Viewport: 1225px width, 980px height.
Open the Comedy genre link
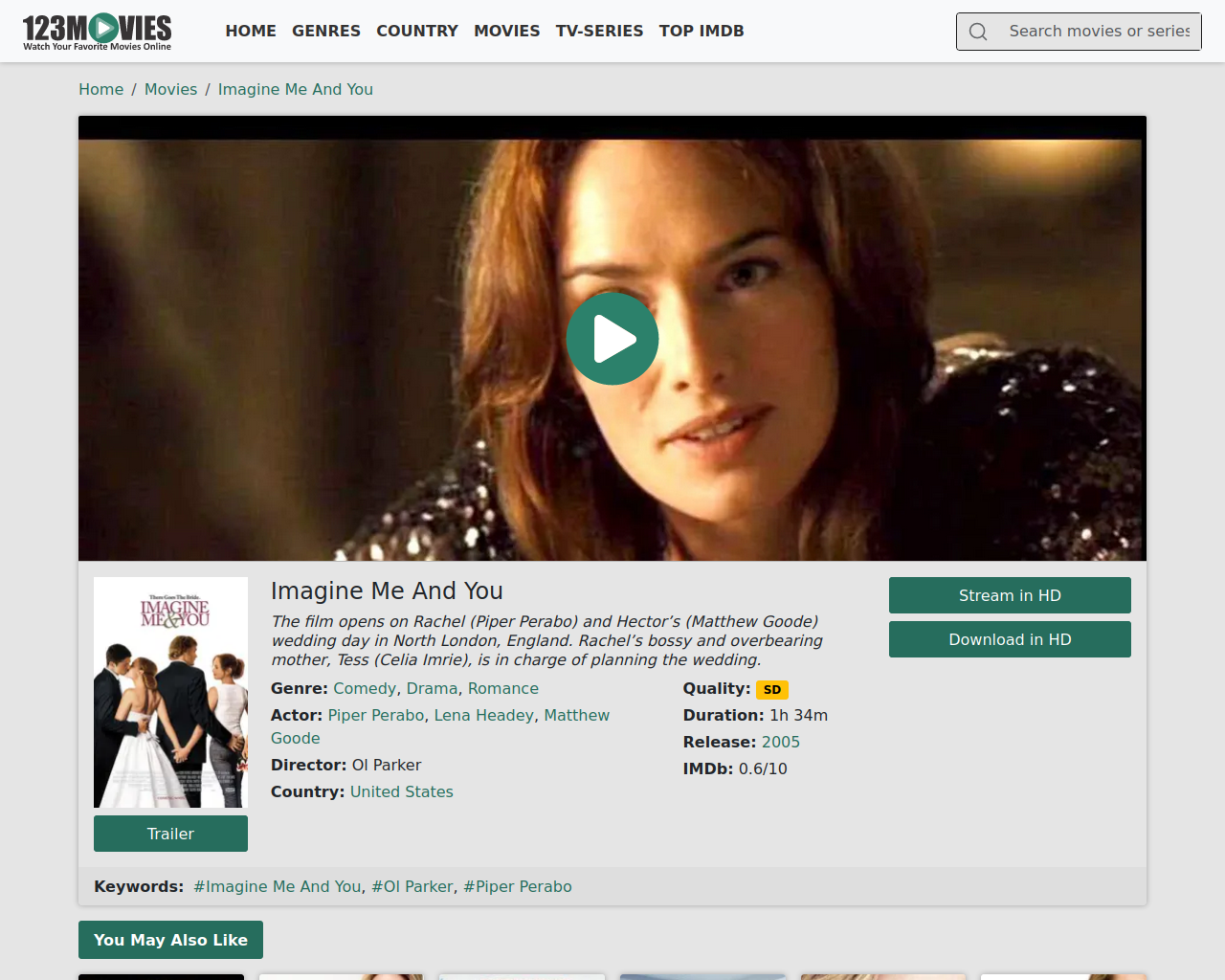point(365,688)
